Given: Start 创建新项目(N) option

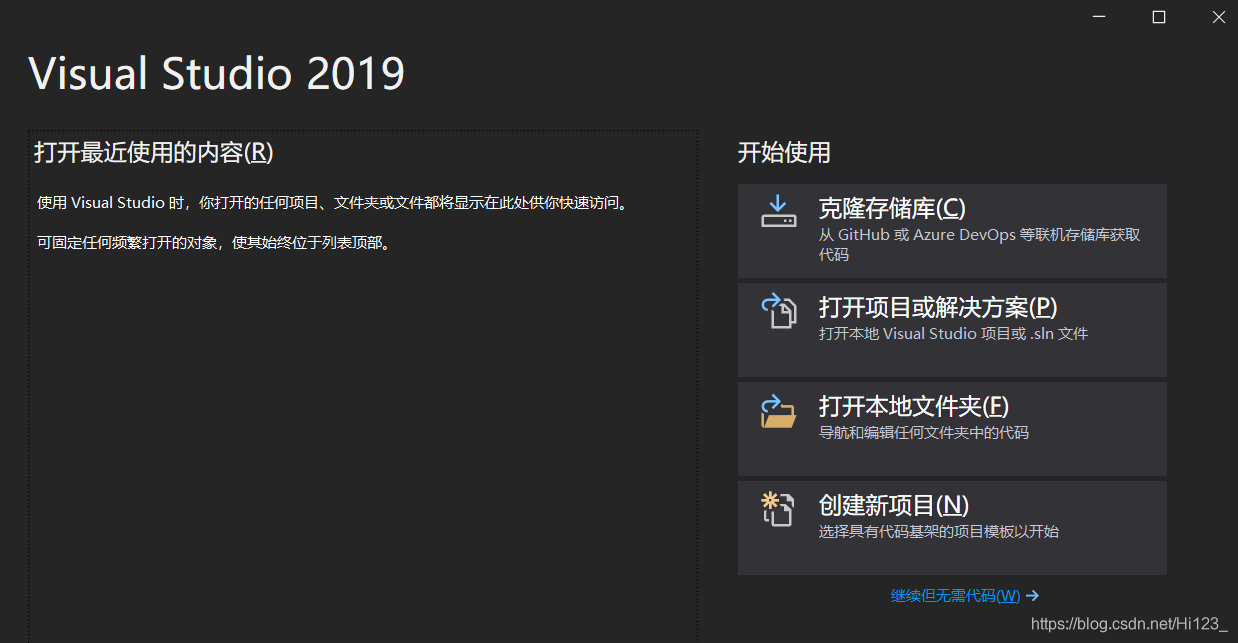Looking at the screenshot, I should [952, 528].
